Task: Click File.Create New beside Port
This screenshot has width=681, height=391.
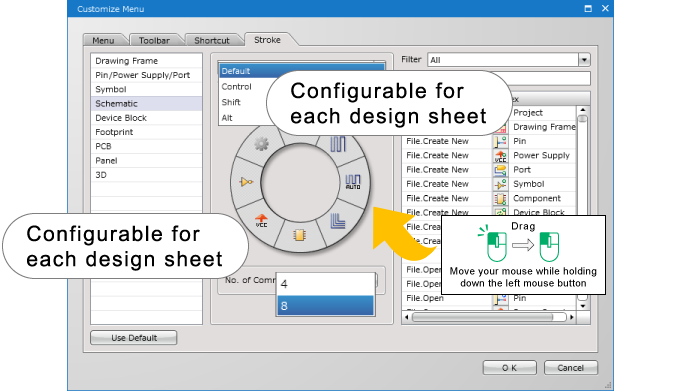Action: click(437, 170)
